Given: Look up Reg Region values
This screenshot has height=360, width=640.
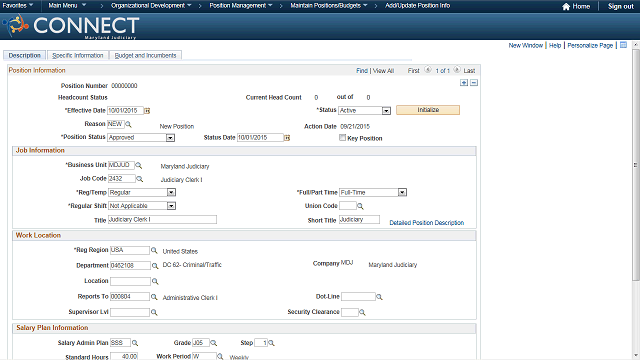Looking at the screenshot, I should (154, 250).
